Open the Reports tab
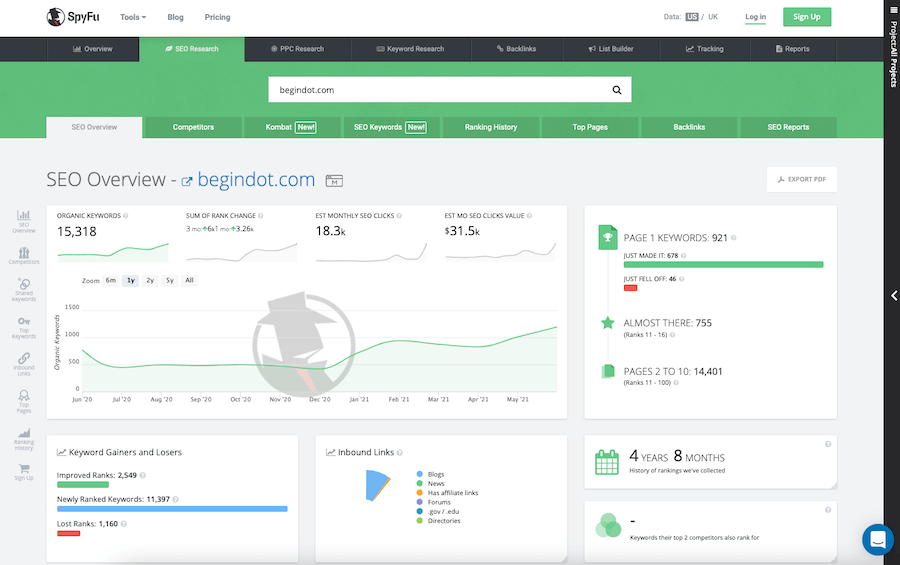900x565 pixels. 793,49
